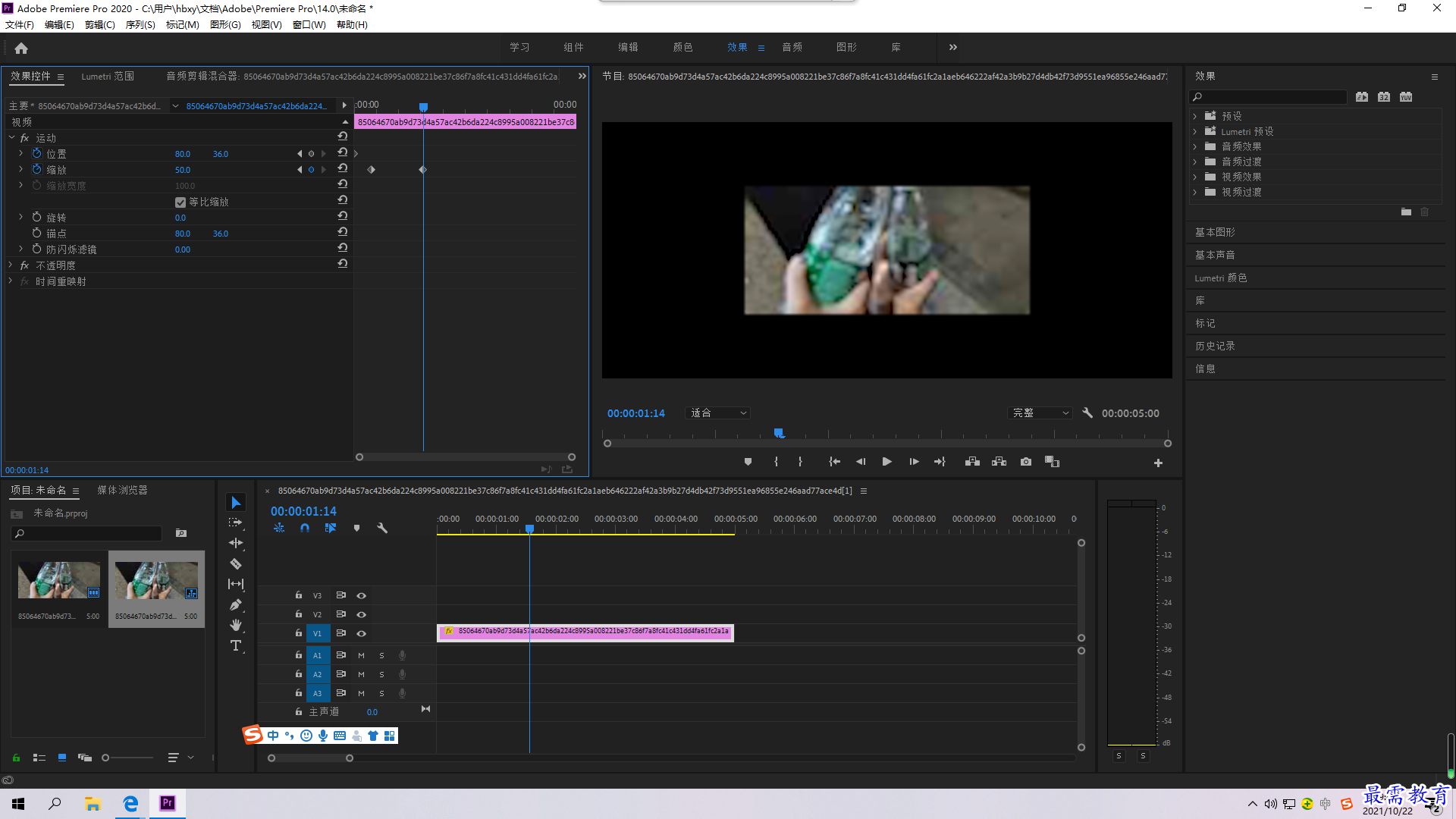Collapse the 运动 motion effect
This screenshot has width=1456, height=819.
coord(11,137)
